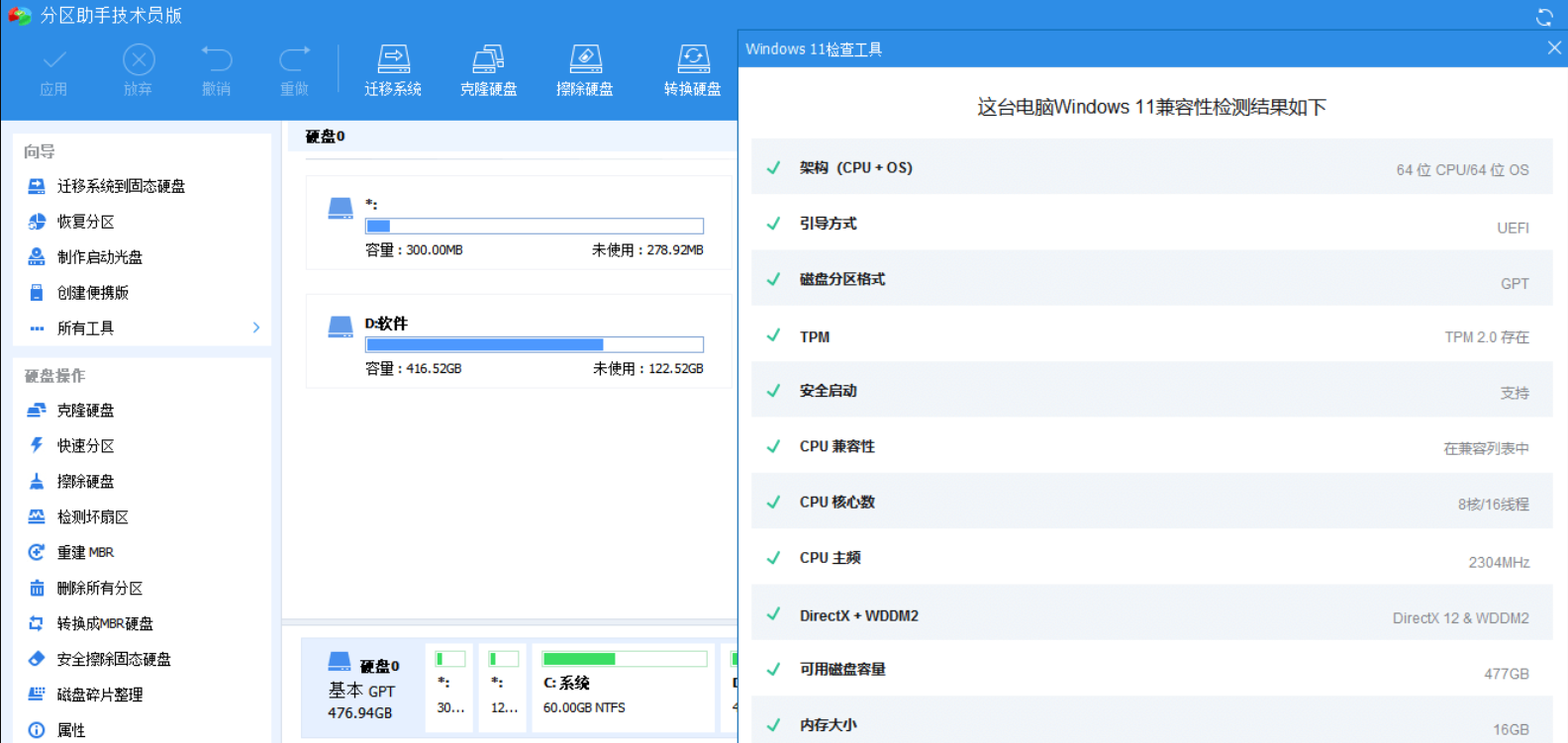Click the DirectX 12 & WDDM2 value

tap(1461, 618)
